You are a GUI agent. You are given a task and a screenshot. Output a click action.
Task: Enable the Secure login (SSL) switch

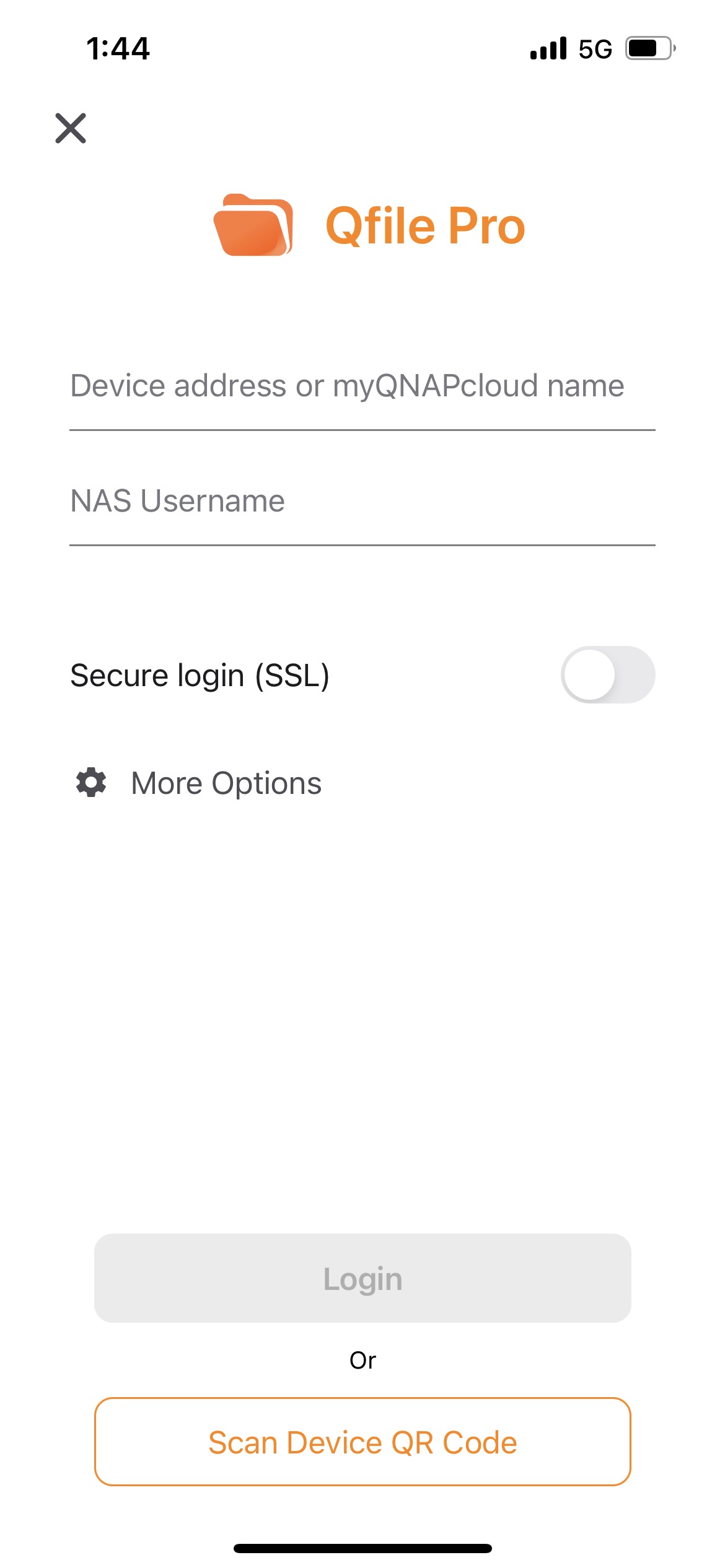[607, 674]
